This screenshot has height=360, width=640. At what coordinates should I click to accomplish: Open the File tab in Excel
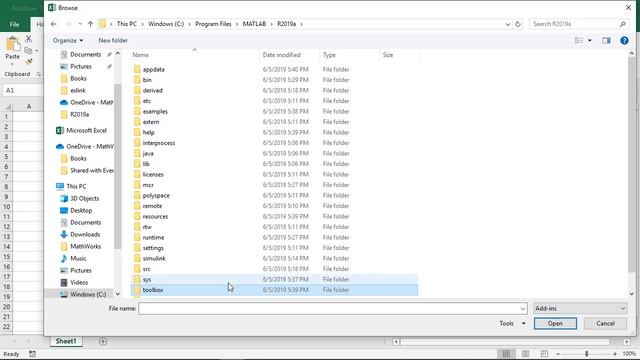[14, 24]
